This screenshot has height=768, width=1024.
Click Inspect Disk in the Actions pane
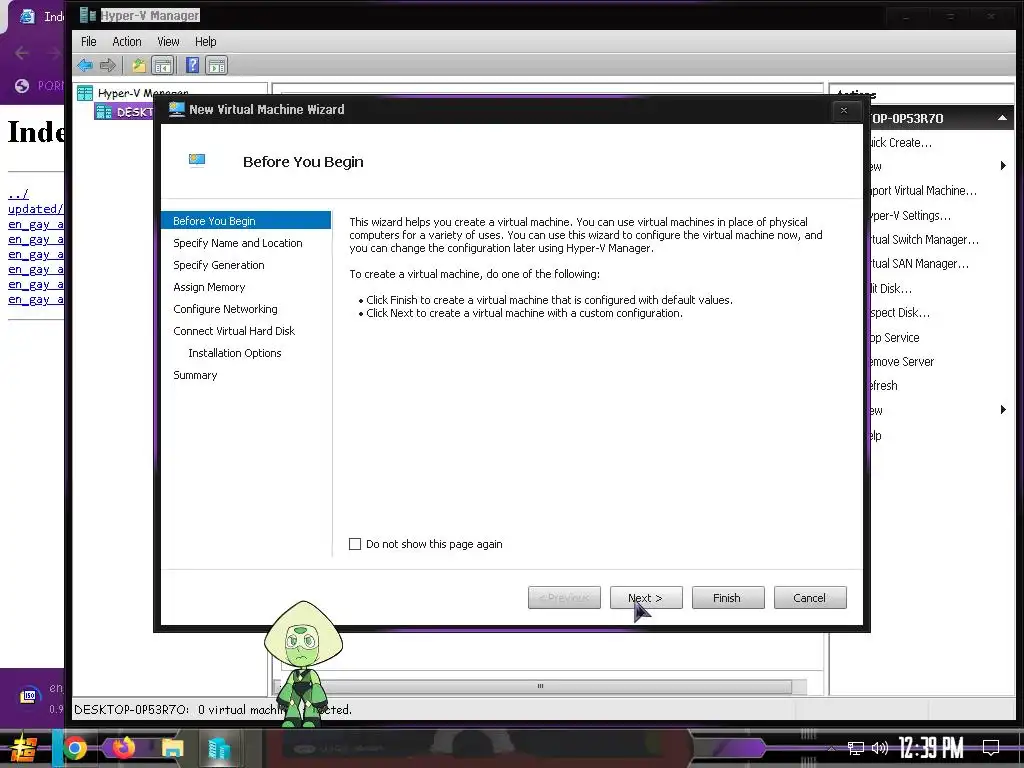(901, 313)
